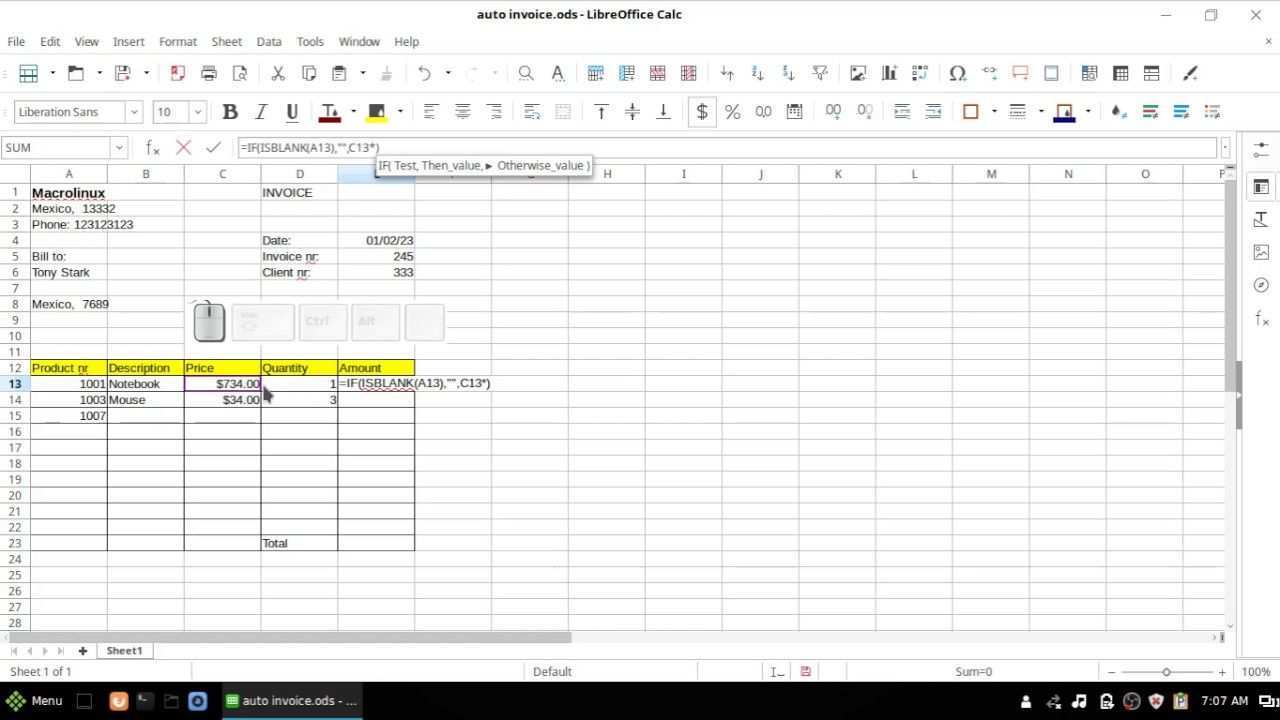This screenshot has height=720, width=1280.
Task: Print the spreadsheet with the printer icon
Action: click(209, 73)
